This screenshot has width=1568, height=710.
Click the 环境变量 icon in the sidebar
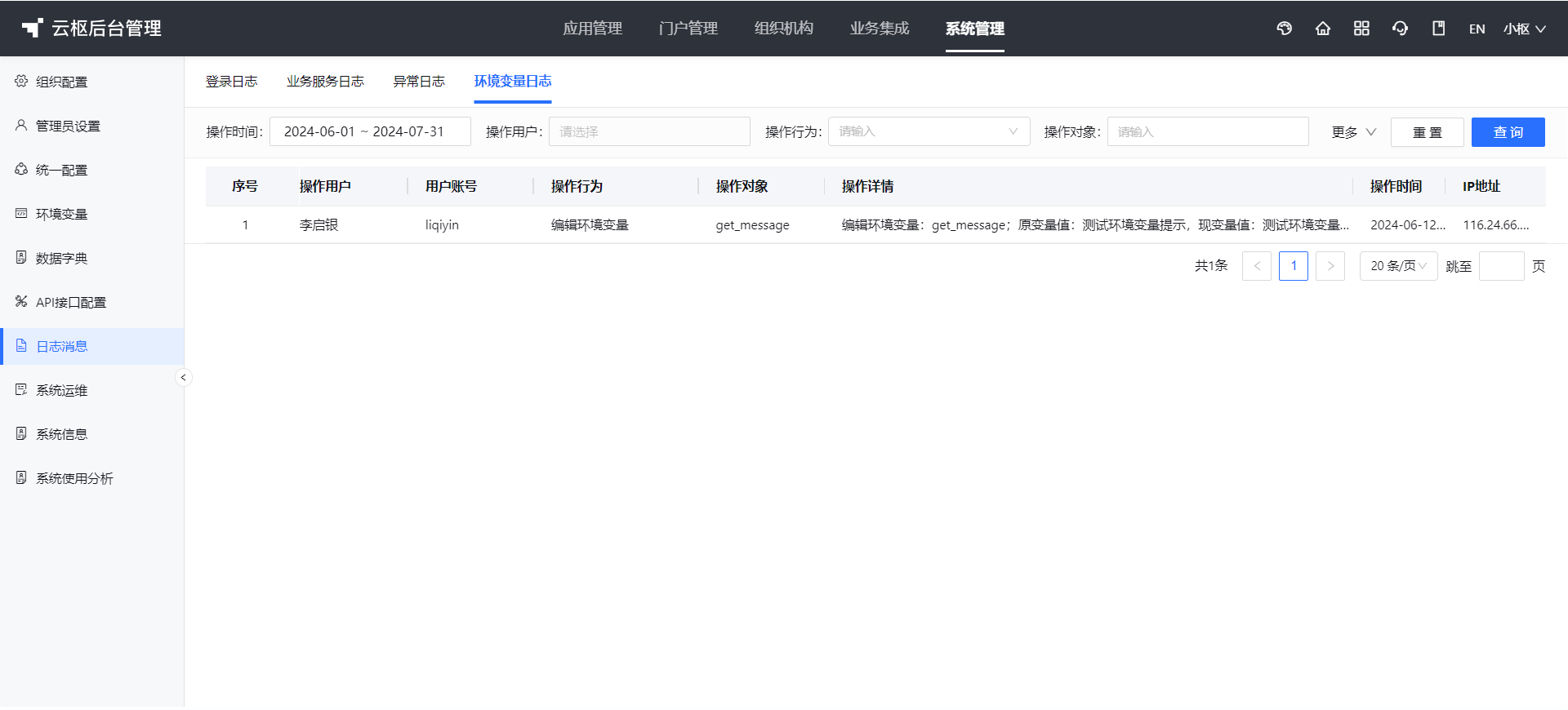tap(21, 213)
